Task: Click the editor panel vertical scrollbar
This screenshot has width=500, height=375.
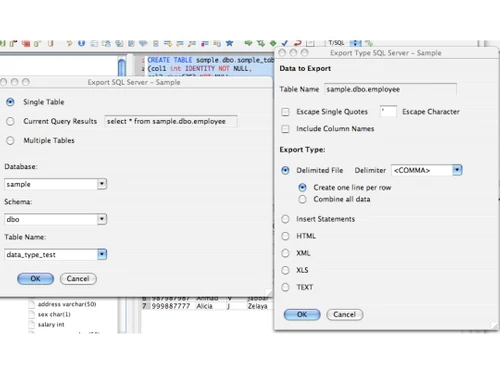Action: click(122, 67)
